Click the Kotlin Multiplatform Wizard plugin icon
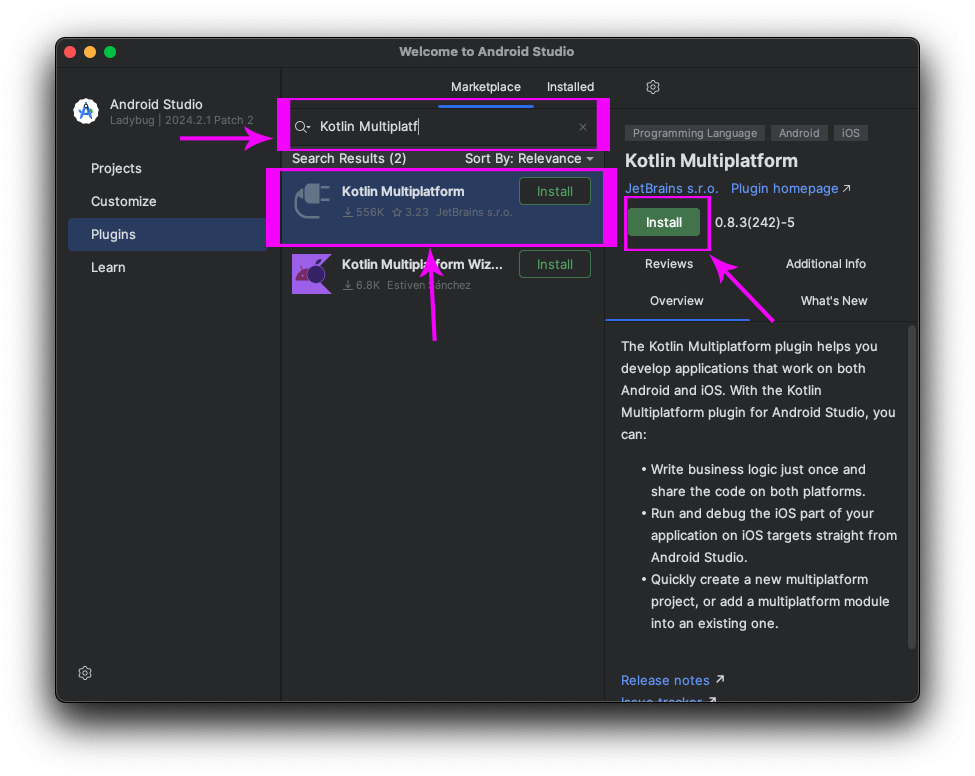The width and height of the screenshot is (975, 776). [312, 274]
